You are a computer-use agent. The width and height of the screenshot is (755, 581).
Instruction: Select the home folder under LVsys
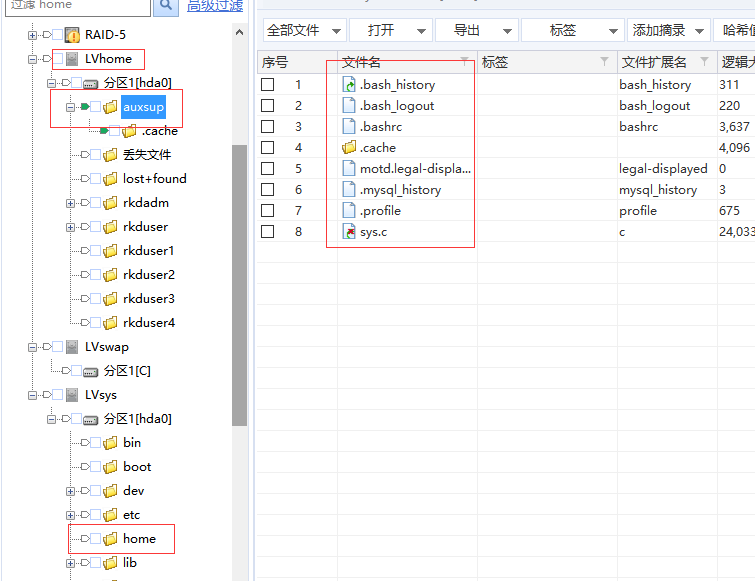click(x=140, y=539)
